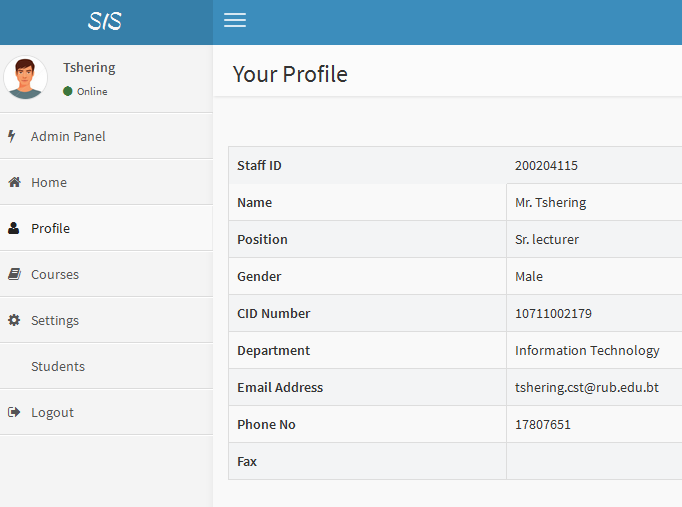Viewport: 682px width, 507px height.
Task: Click the SIS logo in header
Action: [x=105, y=21]
